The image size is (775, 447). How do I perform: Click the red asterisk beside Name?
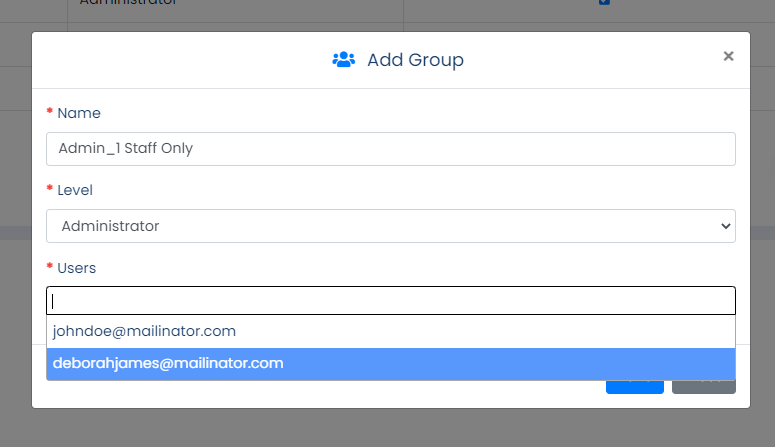click(x=49, y=111)
